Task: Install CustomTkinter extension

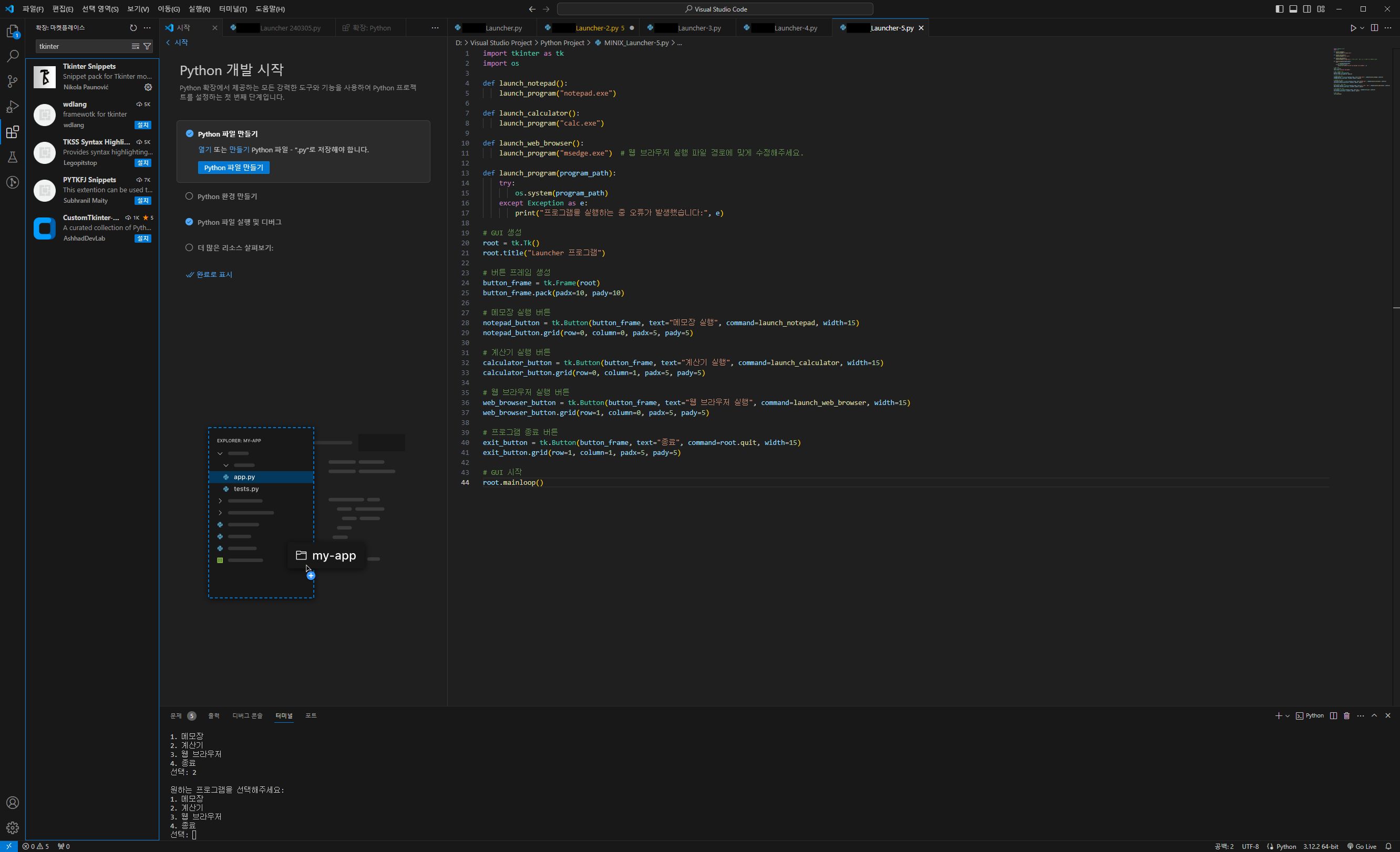Action: pyautogui.click(x=142, y=238)
